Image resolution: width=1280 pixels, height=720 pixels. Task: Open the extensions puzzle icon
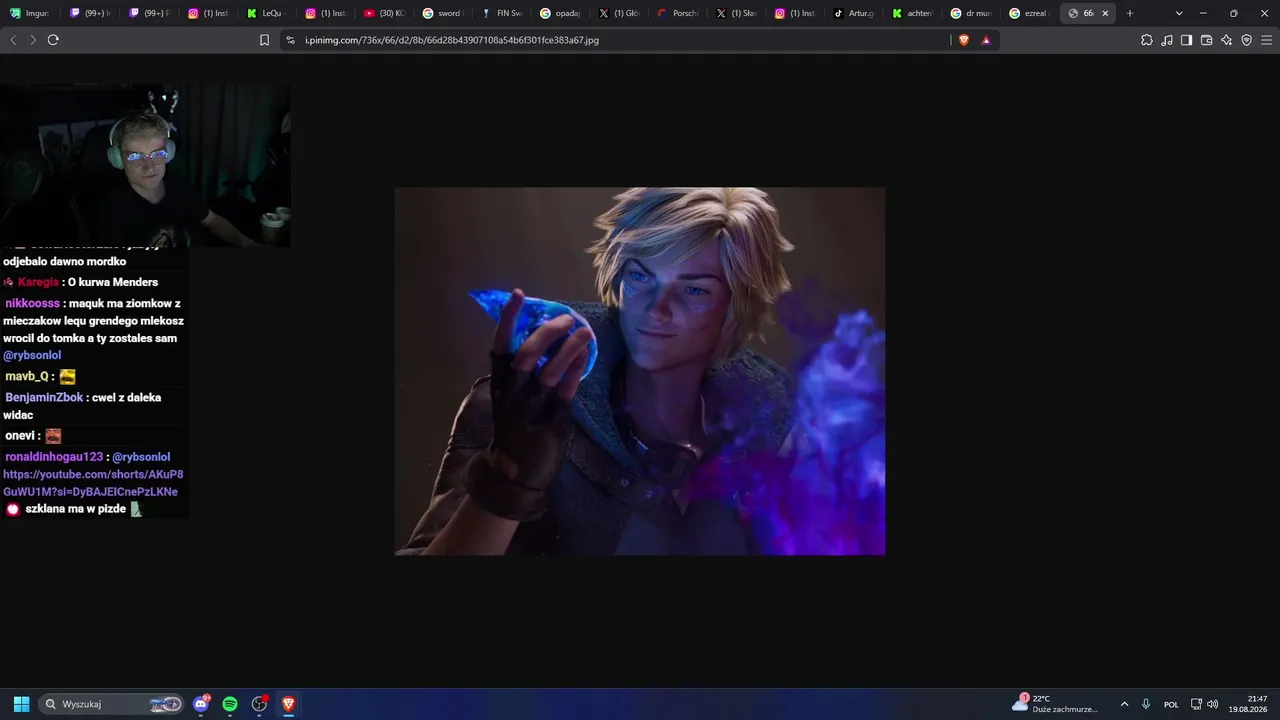tap(1146, 40)
